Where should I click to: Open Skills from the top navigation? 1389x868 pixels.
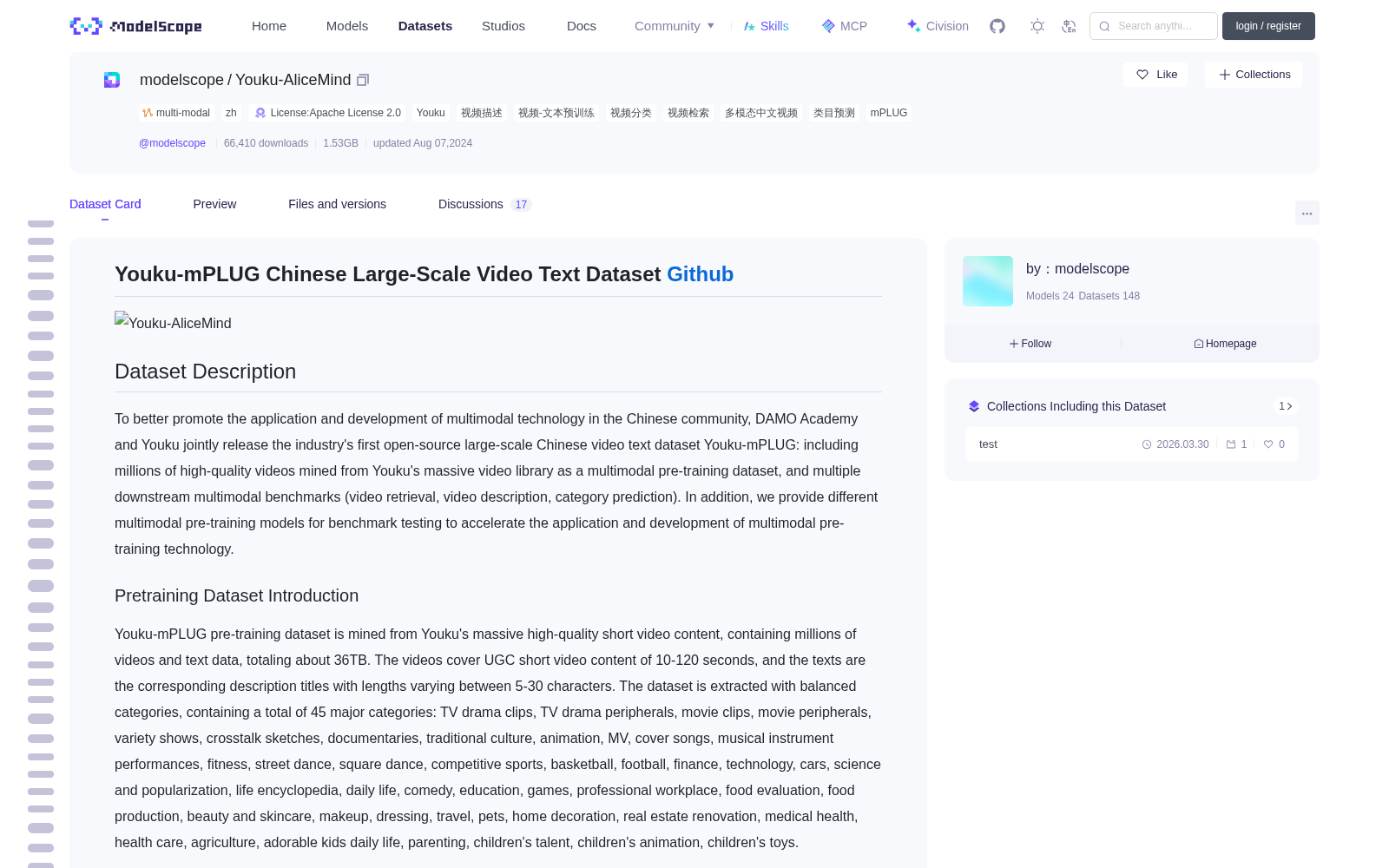pyautogui.click(x=766, y=26)
